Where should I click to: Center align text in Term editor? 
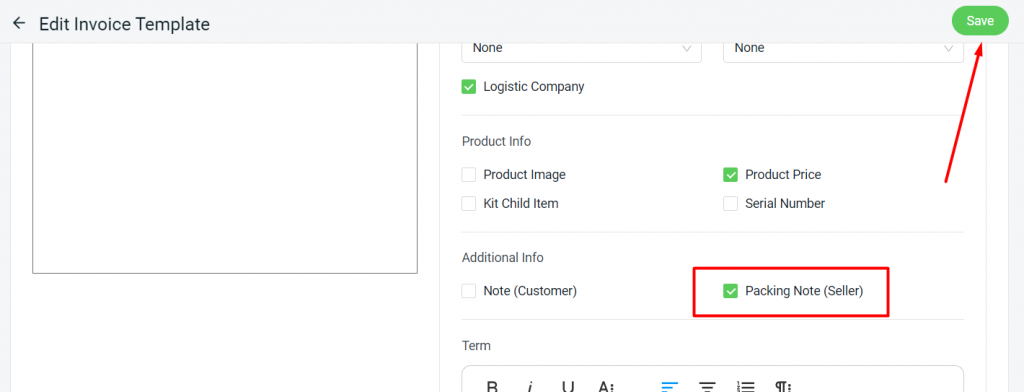click(708, 386)
